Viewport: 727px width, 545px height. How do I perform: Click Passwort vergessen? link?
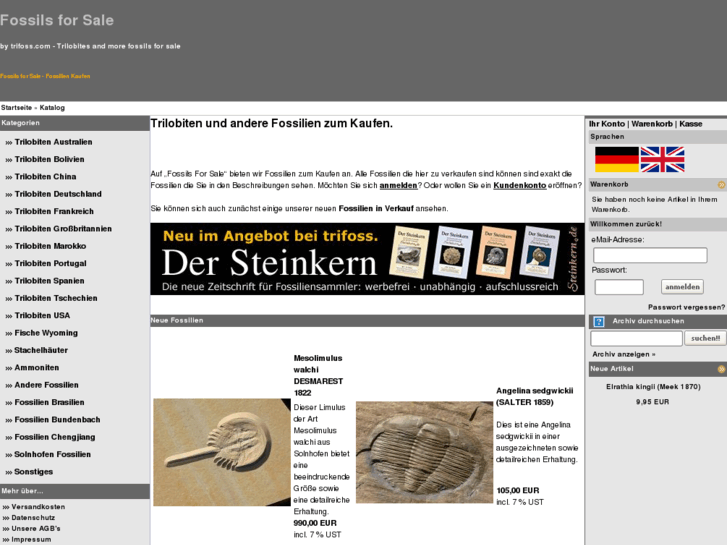pyautogui.click(x=686, y=307)
